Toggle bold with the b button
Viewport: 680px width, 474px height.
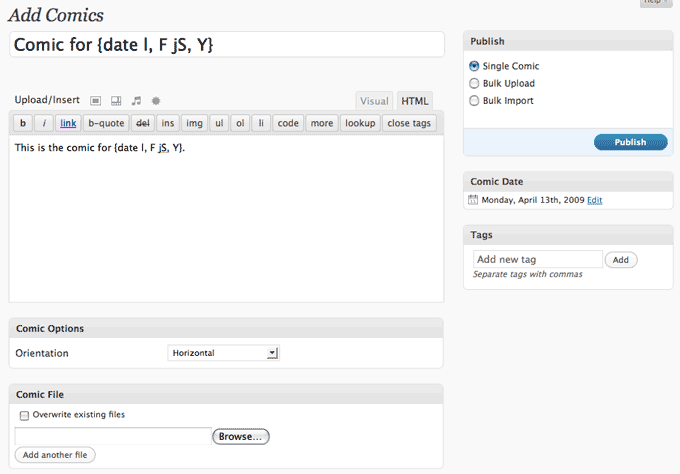[23, 123]
